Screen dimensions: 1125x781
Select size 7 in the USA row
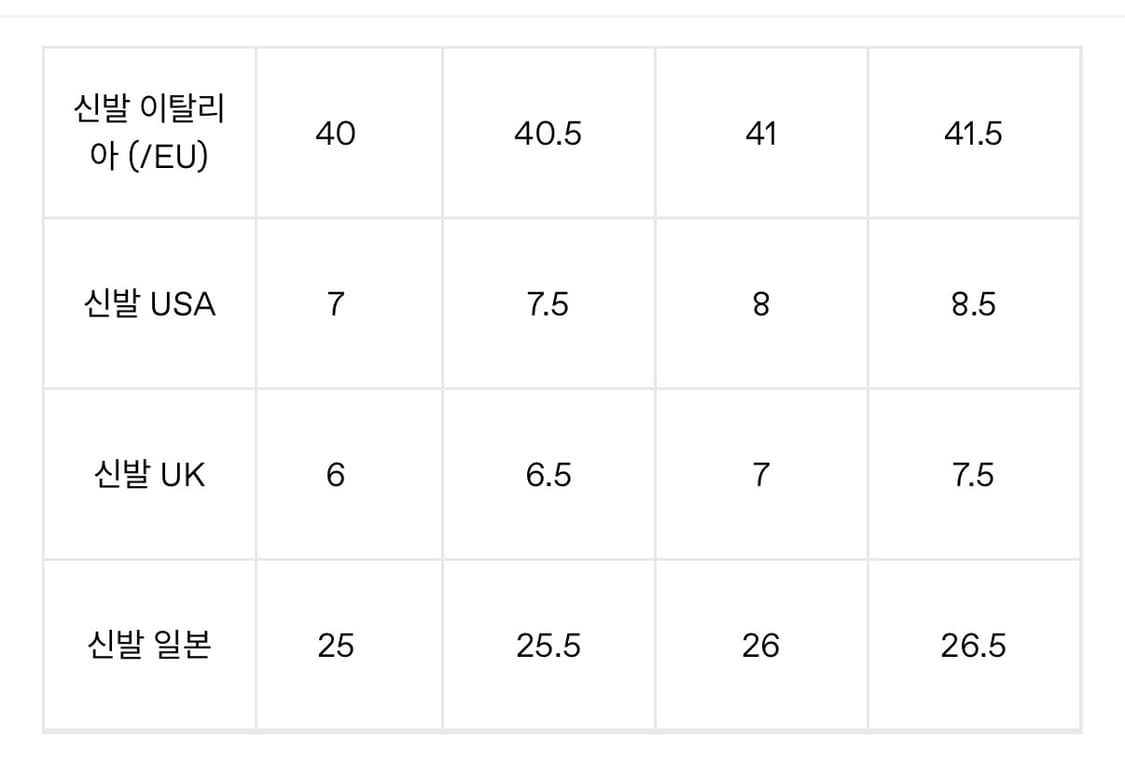(x=335, y=304)
